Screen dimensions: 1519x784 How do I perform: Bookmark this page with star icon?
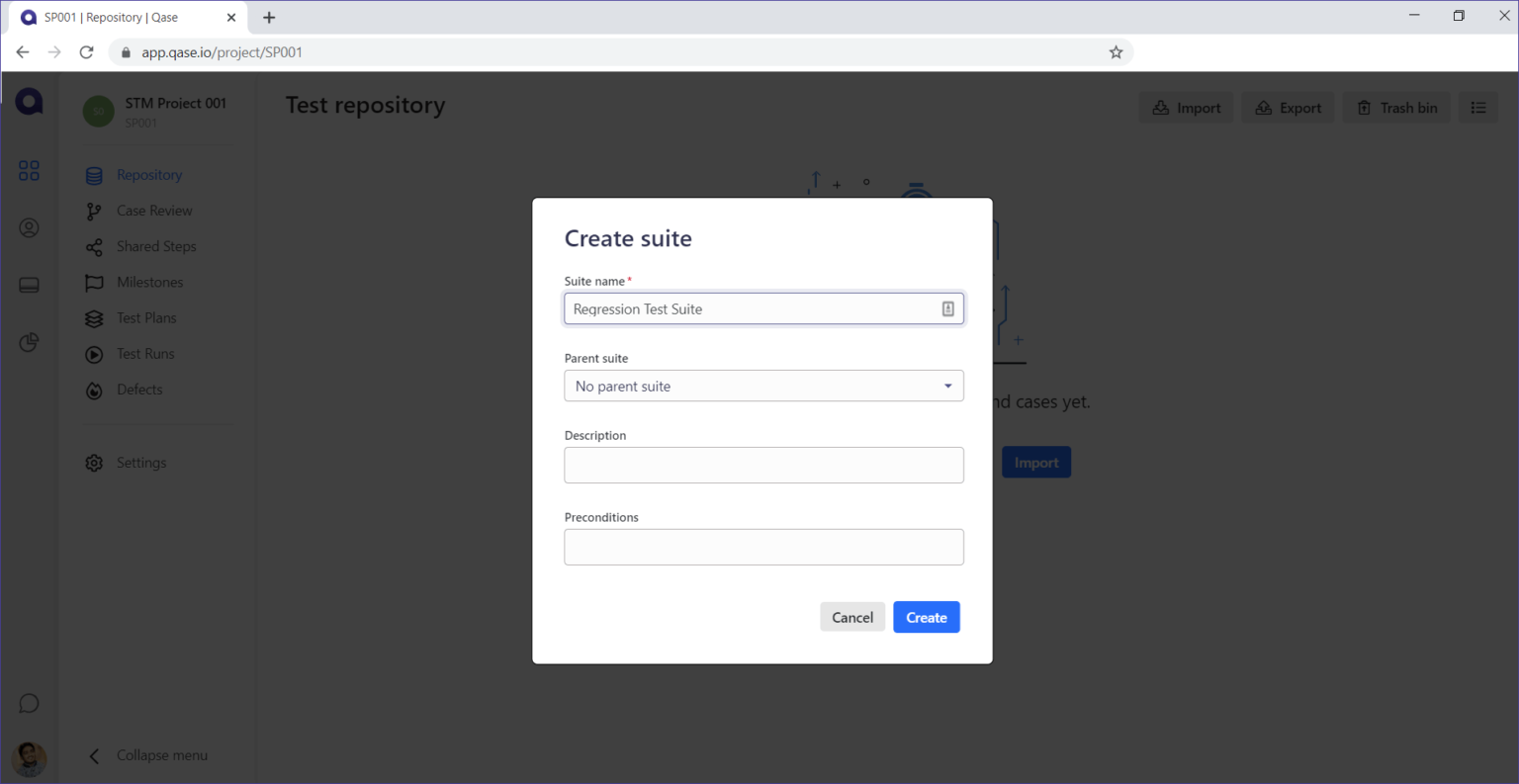pyautogui.click(x=1116, y=52)
